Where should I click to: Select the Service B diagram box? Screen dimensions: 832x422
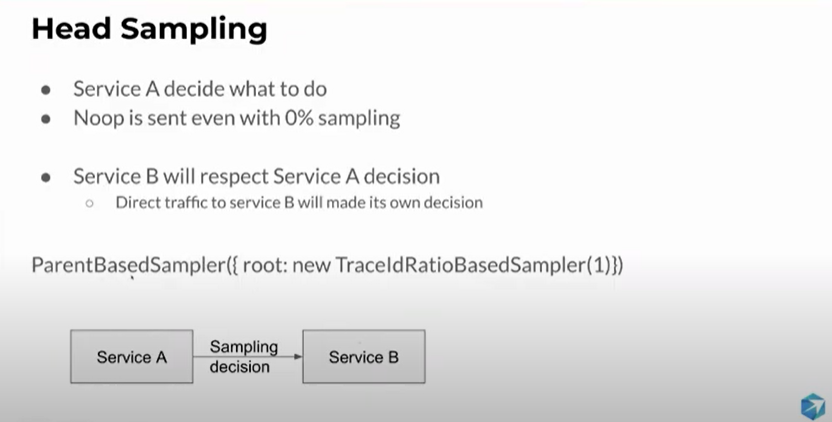click(364, 357)
